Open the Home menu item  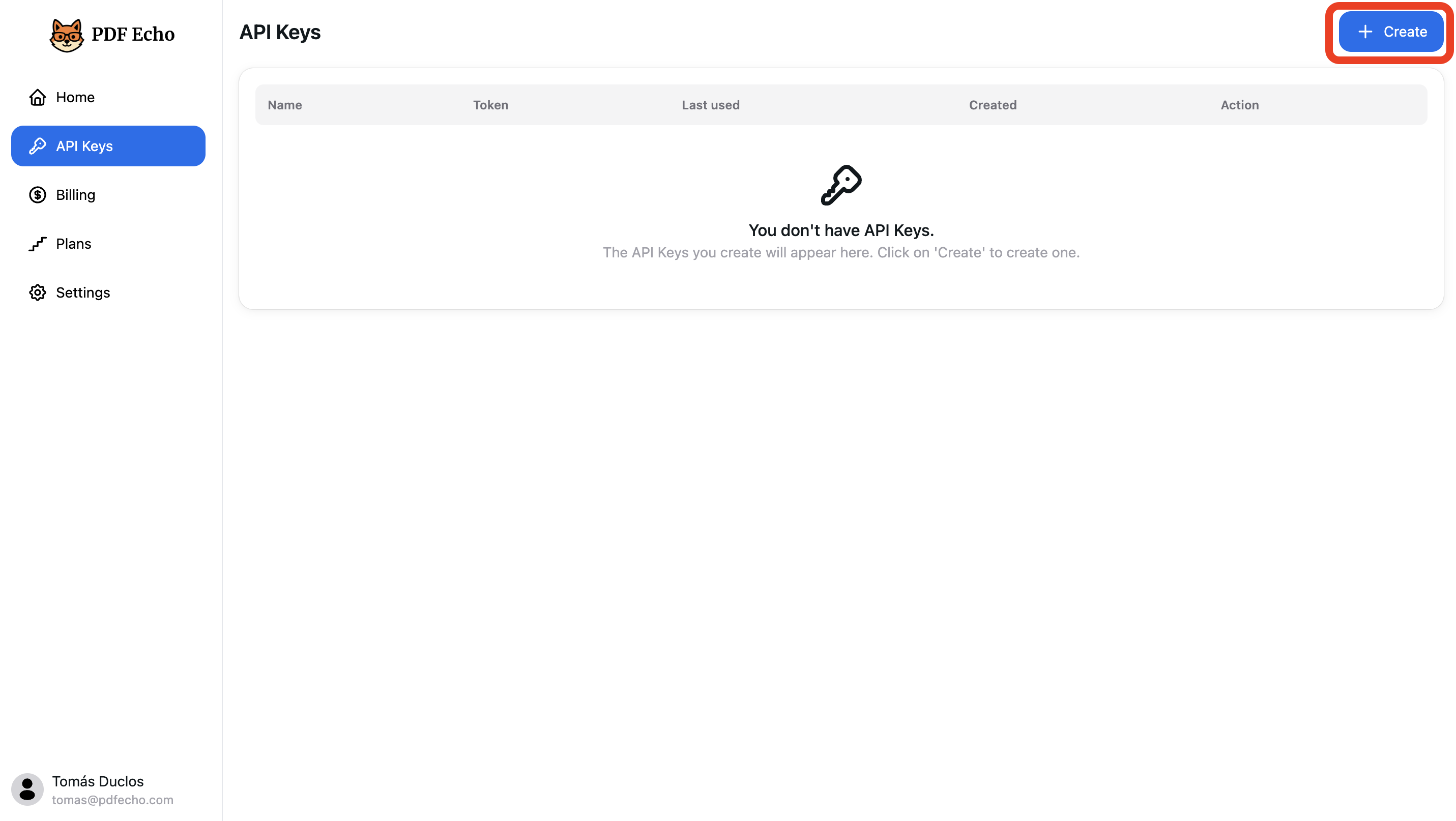click(x=75, y=97)
